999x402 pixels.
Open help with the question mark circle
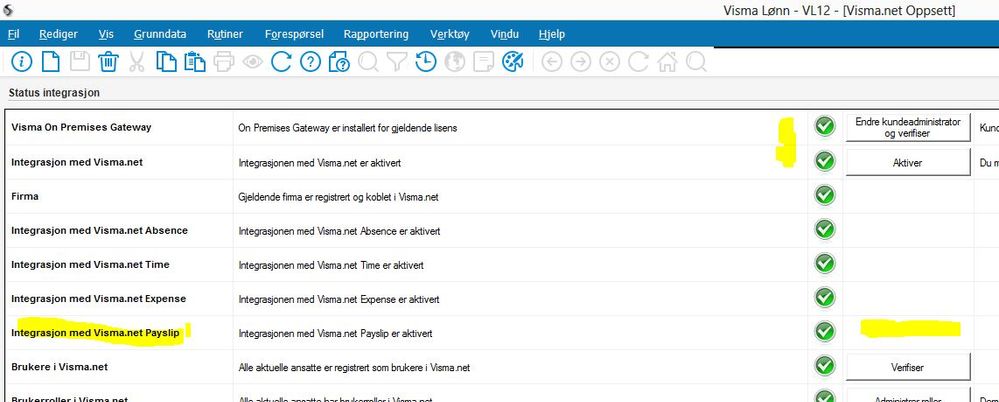click(x=310, y=62)
